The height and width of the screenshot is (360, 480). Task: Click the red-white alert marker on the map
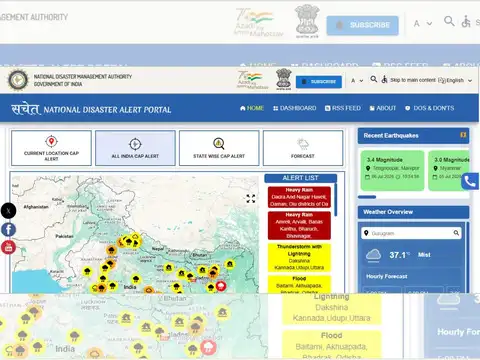click(221, 286)
